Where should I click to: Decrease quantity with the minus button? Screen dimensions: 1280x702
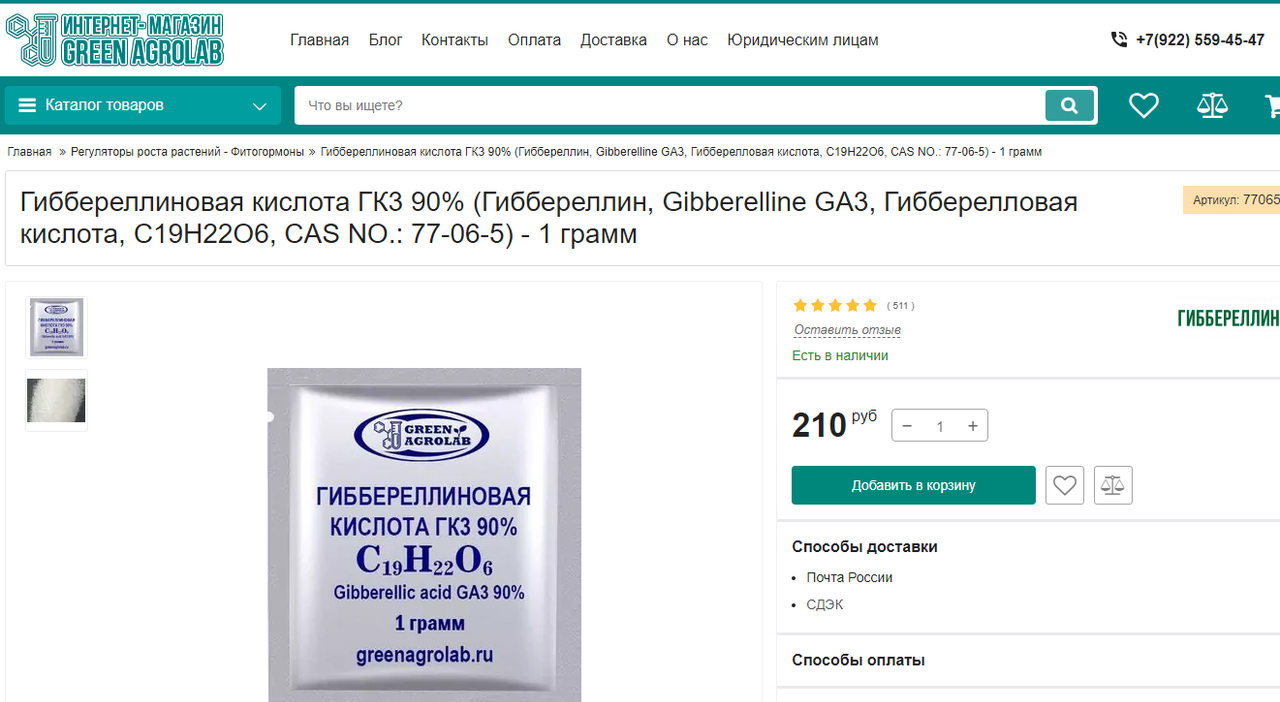(x=907, y=426)
